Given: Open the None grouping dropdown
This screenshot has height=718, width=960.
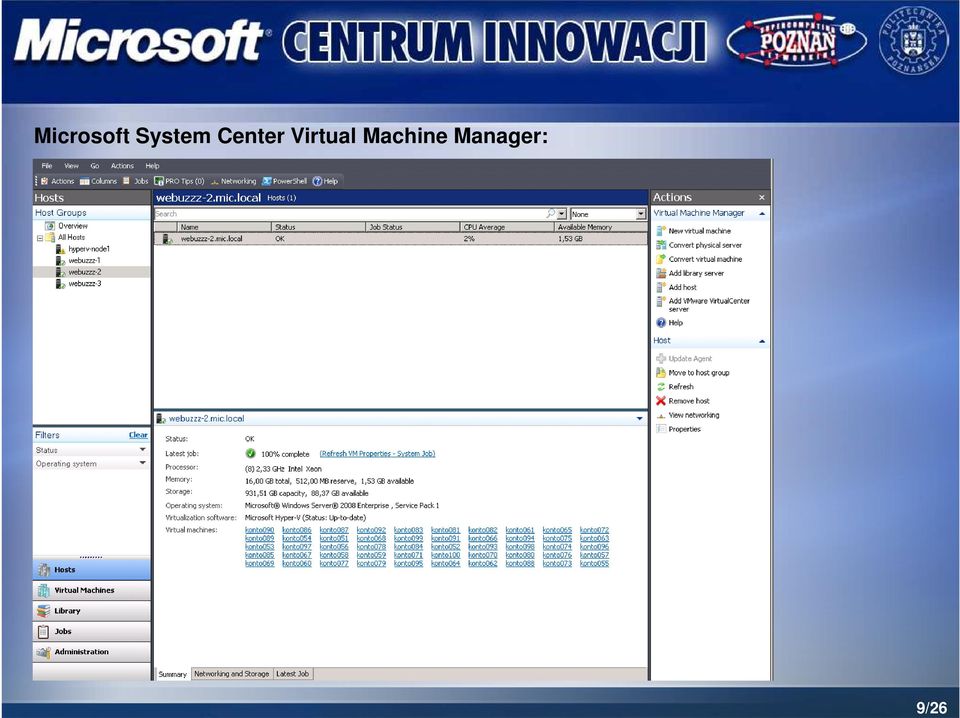Looking at the screenshot, I should tap(608, 214).
